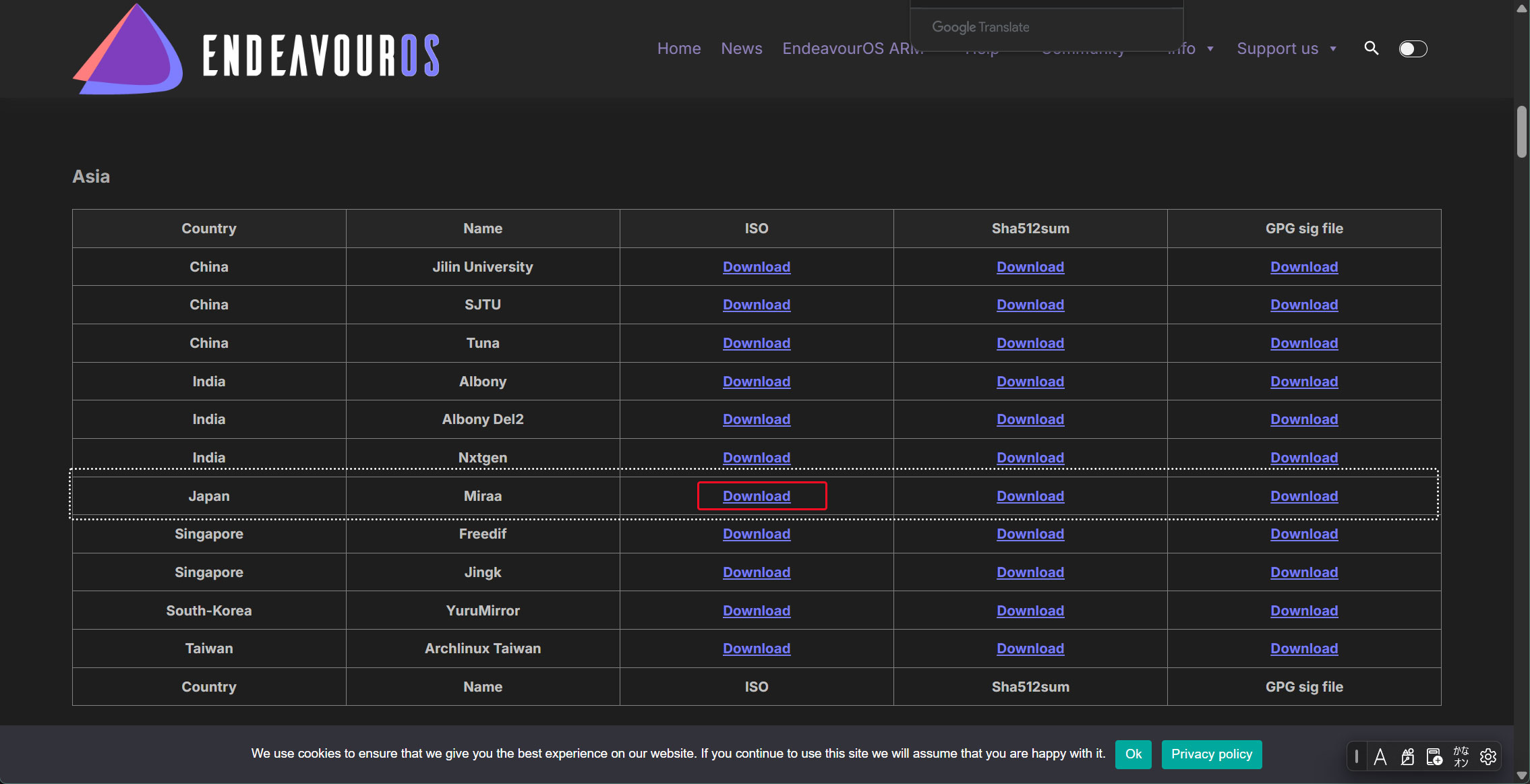
Task: Click the scrollbar down arrow
Action: coord(1522,776)
